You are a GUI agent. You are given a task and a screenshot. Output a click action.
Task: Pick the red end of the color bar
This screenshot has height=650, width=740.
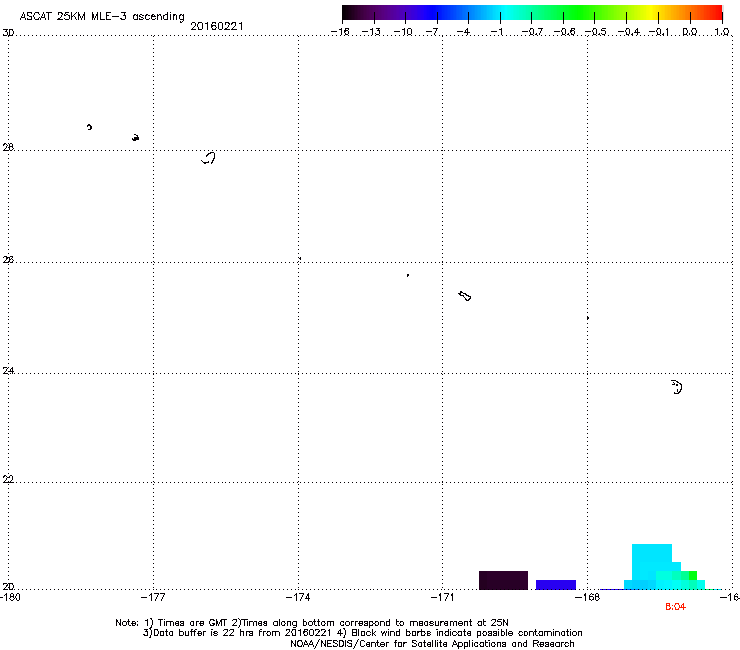pos(715,13)
